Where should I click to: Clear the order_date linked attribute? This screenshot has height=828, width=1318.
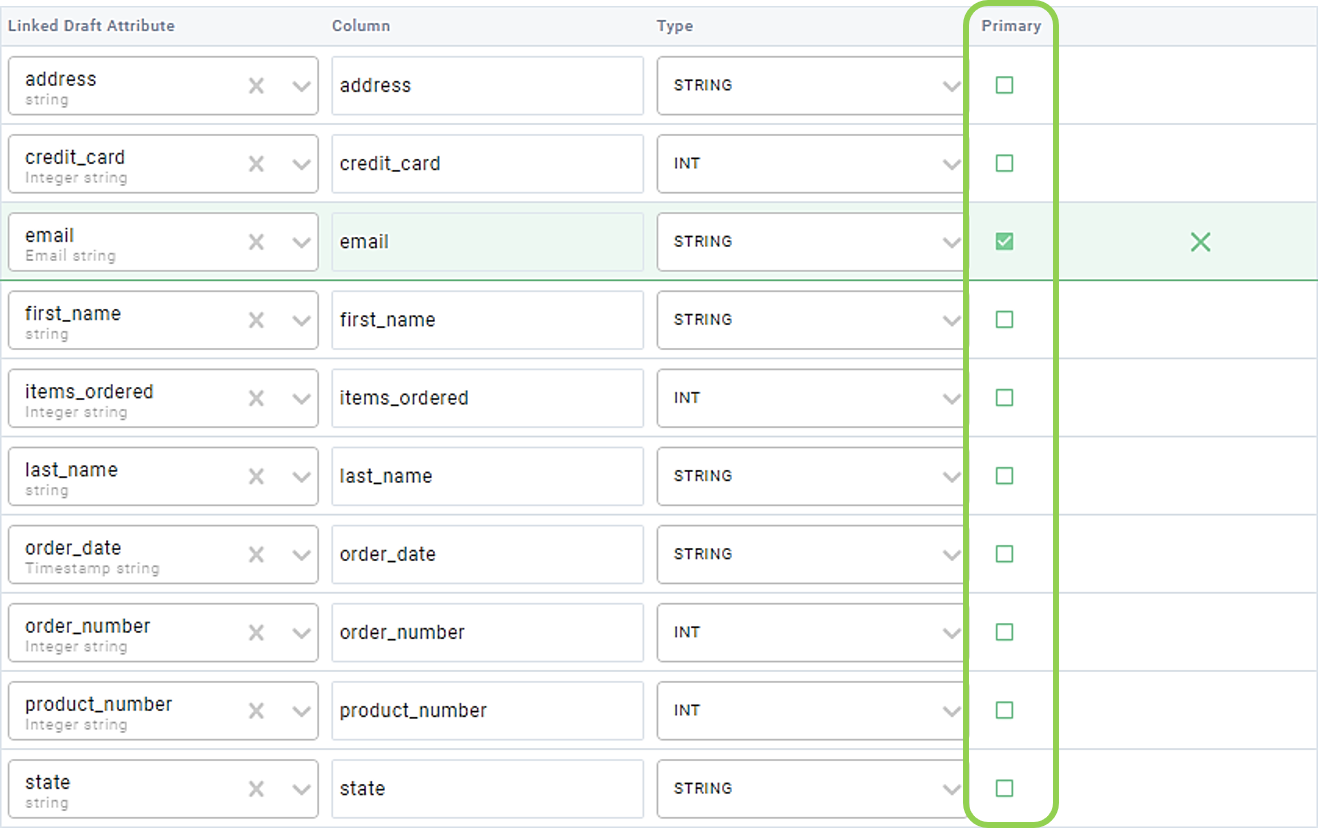(256, 555)
